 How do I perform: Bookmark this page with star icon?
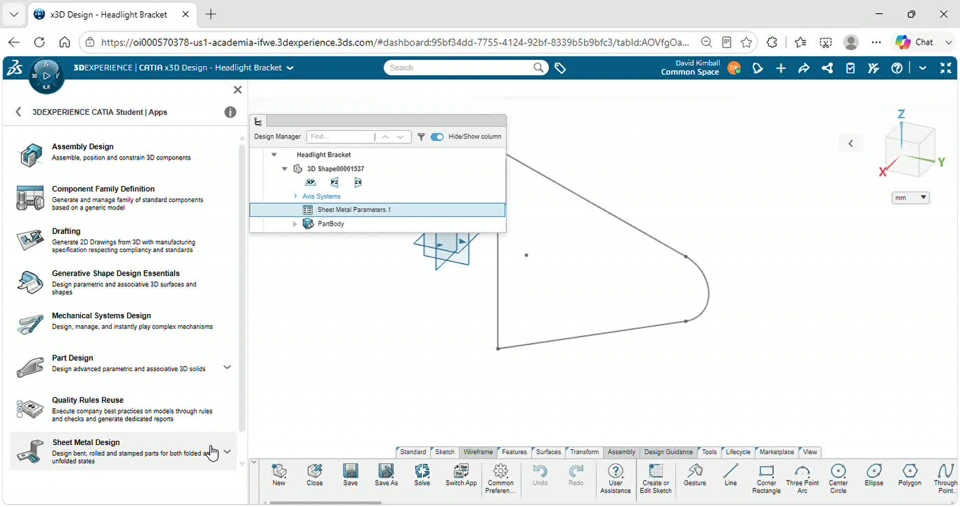(x=746, y=42)
